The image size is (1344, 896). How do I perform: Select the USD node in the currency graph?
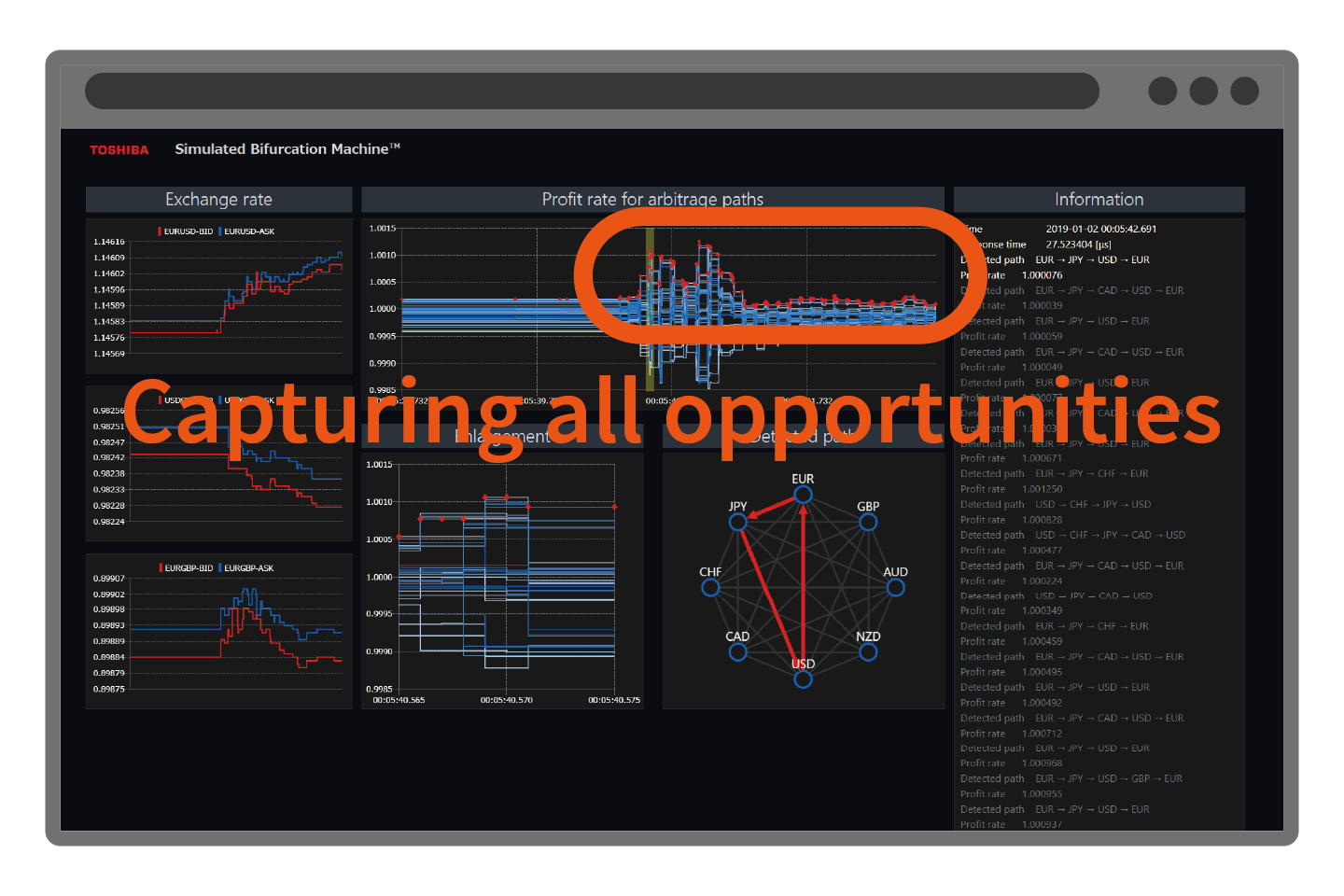pos(803,679)
